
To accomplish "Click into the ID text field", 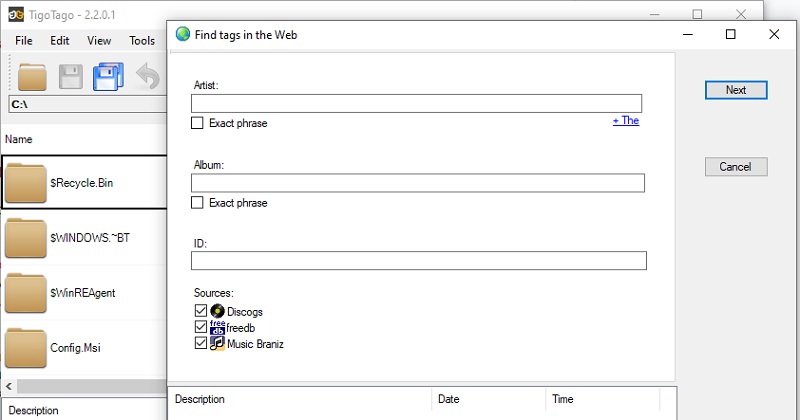I will click(418, 261).
